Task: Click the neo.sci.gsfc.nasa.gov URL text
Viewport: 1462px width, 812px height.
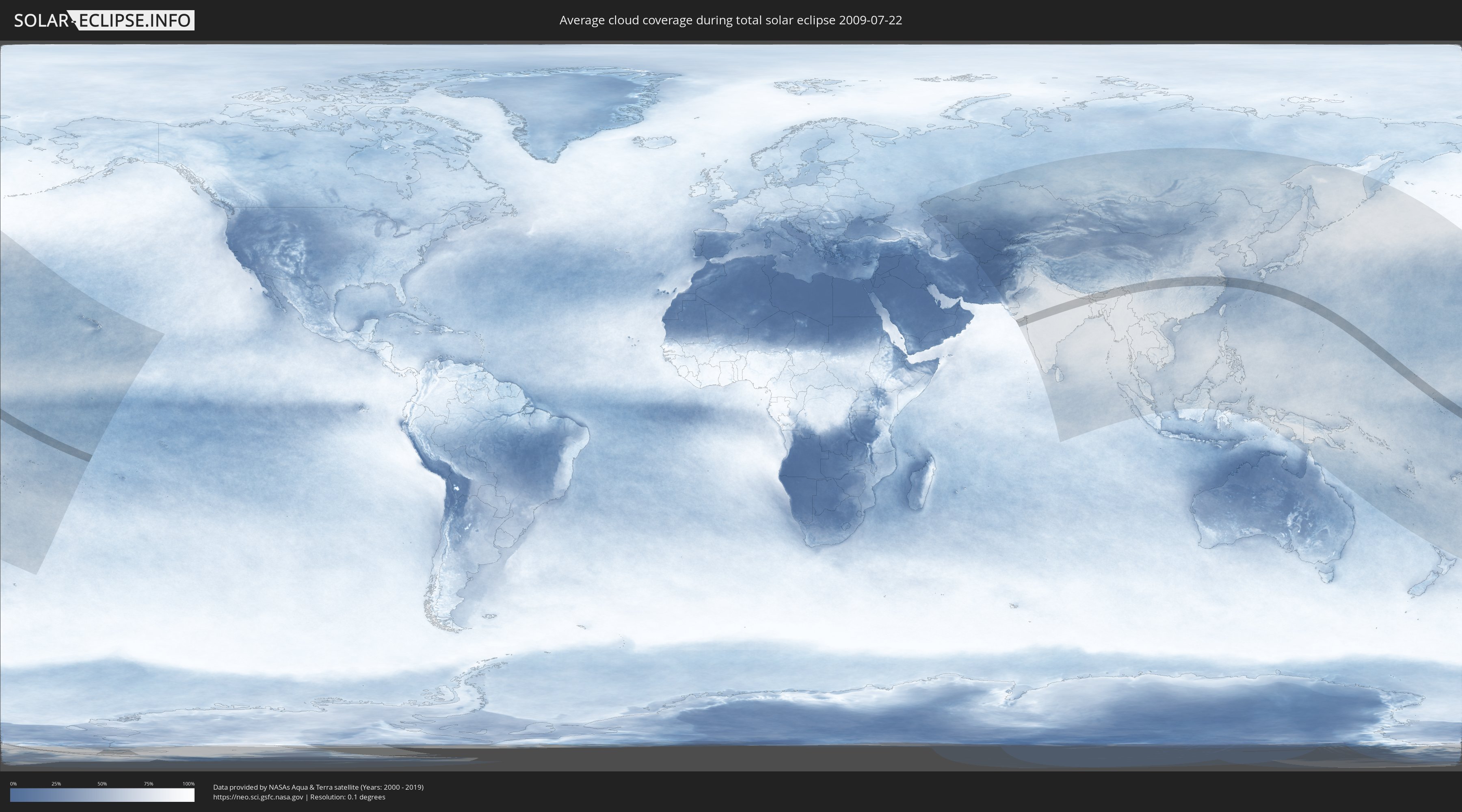Action: [x=258, y=797]
